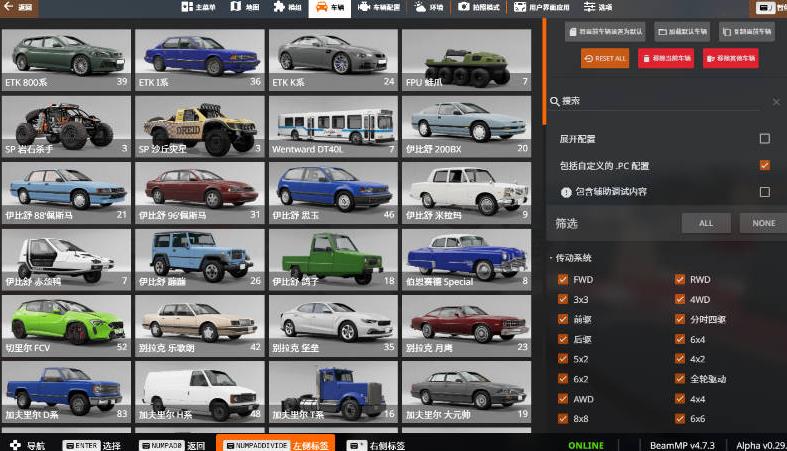
Task: Uncheck the 后驱 drivetrain filter
Action: click(x=563, y=339)
